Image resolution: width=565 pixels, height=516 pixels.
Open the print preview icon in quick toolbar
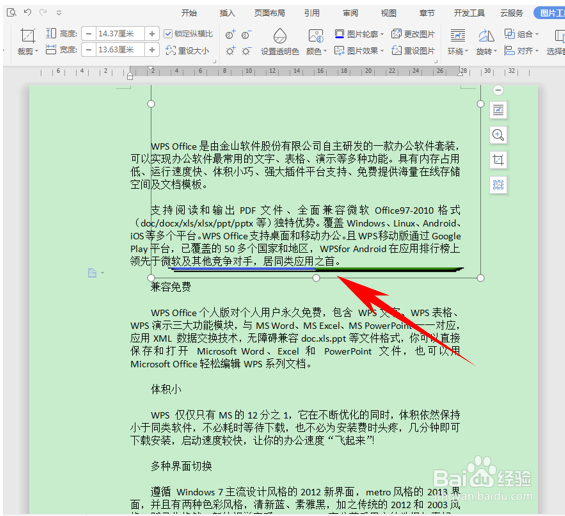pos(11,13)
